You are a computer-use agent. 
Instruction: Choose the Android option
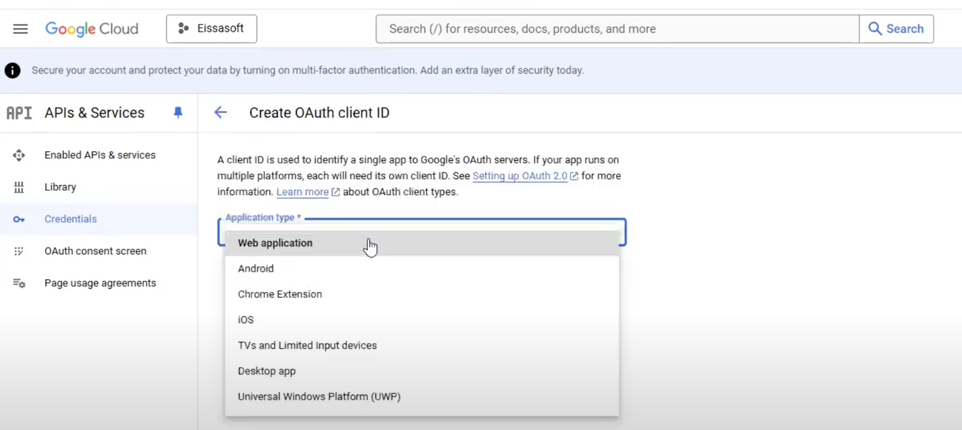[421, 269]
